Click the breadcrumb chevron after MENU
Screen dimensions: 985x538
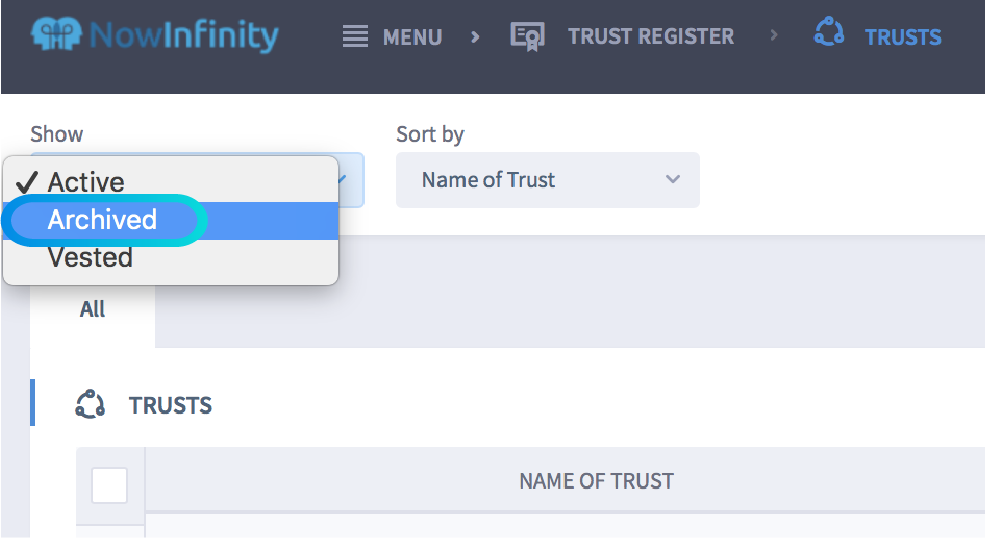475,37
